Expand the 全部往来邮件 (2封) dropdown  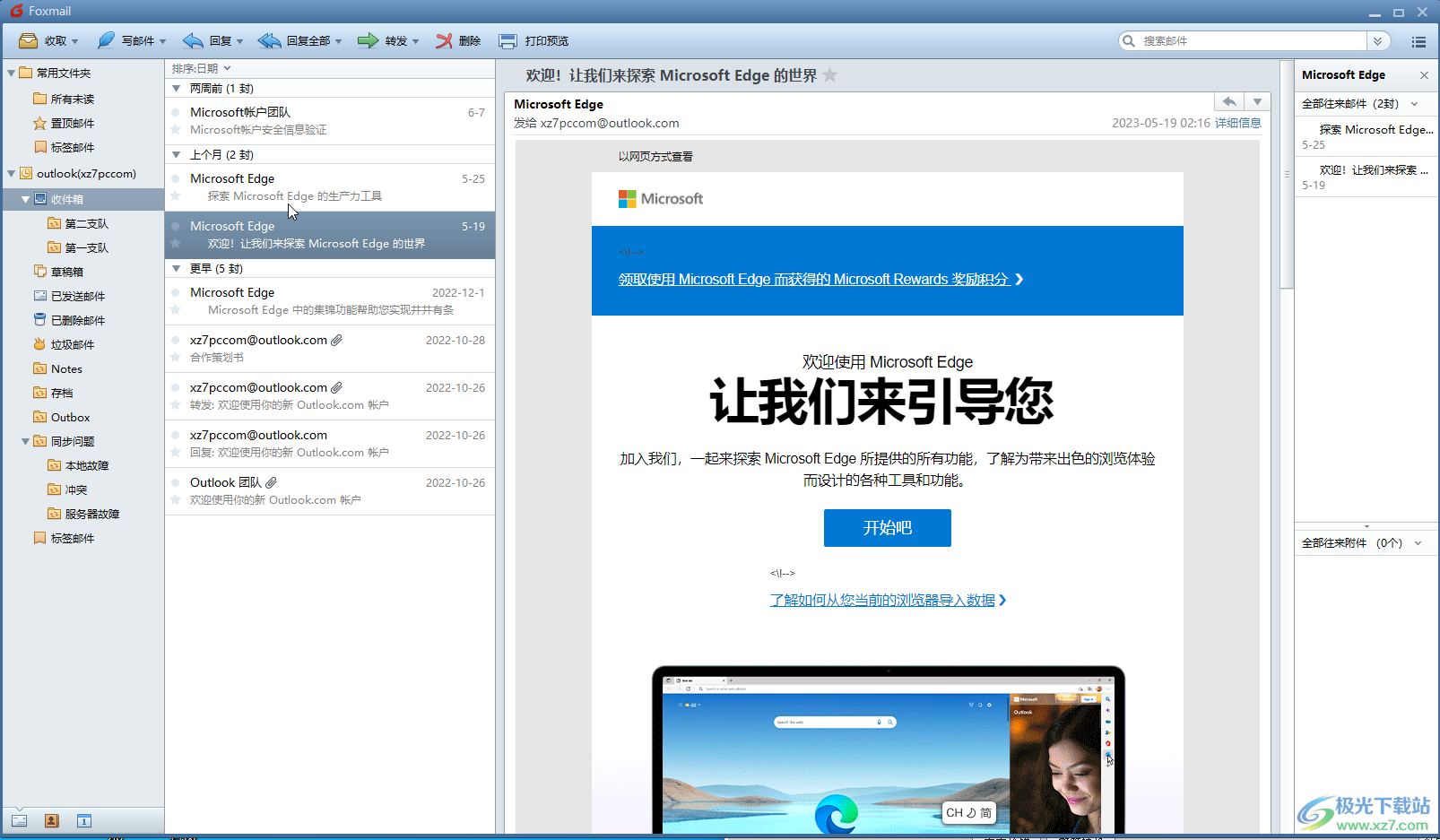[1415, 104]
